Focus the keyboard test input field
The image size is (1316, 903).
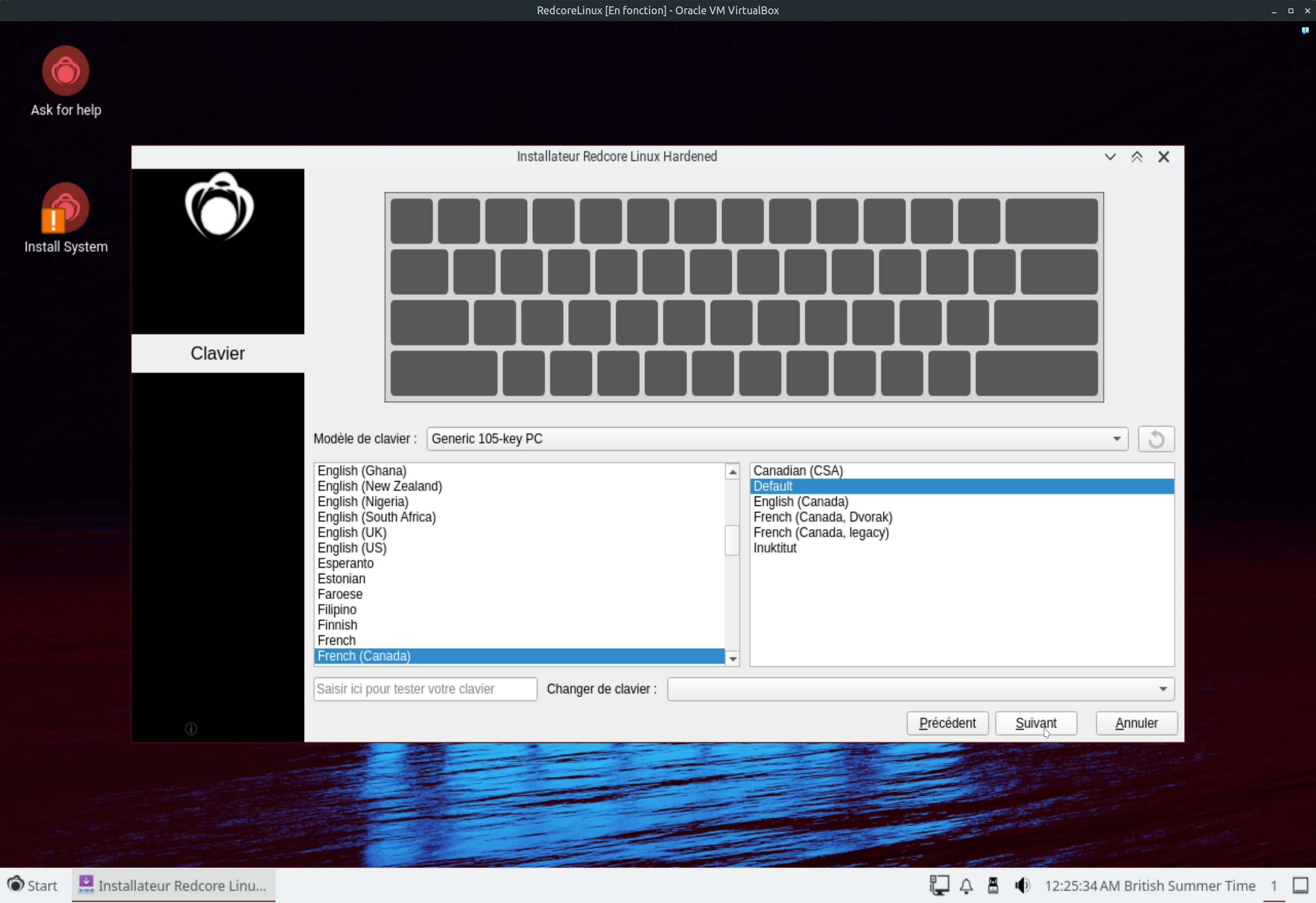(x=425, y=689)
